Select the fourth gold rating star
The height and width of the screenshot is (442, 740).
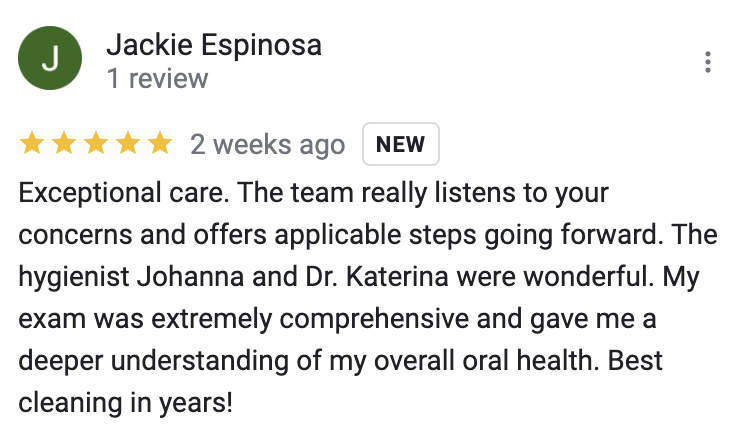pos(128,143)
